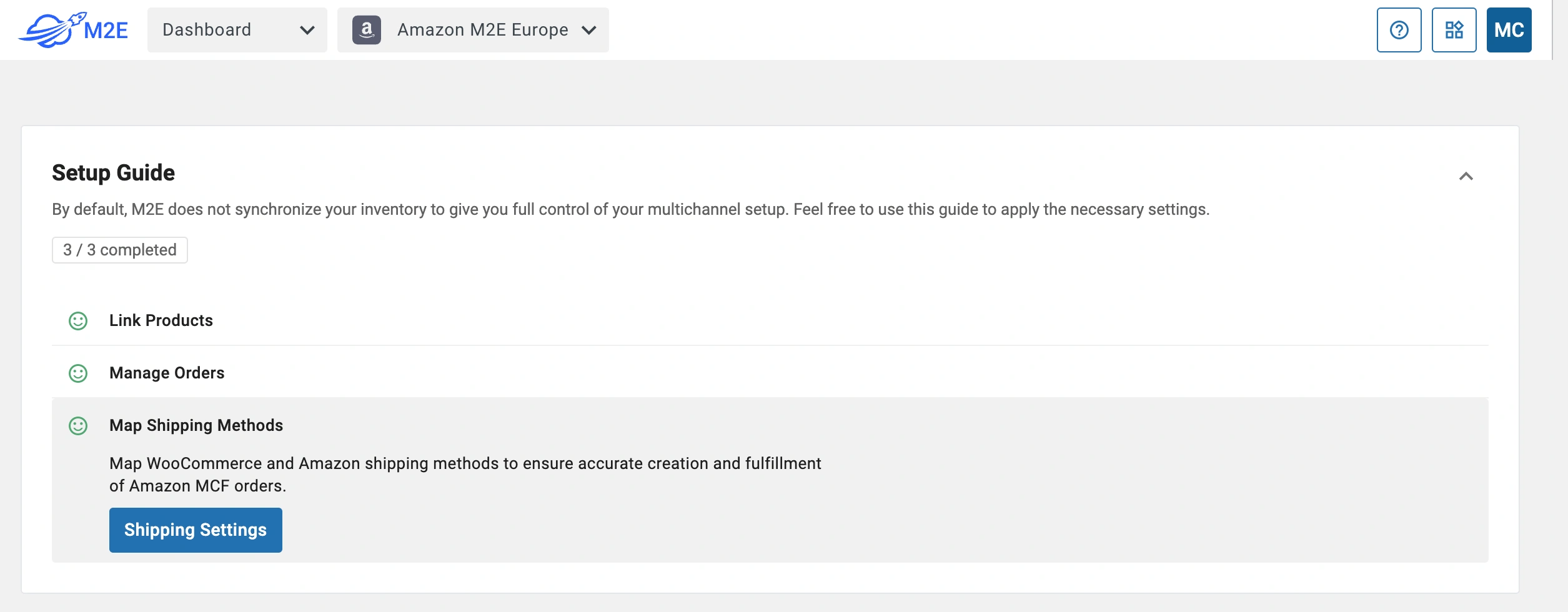
Task: Select the Link Products step
Action: point(161,321)
